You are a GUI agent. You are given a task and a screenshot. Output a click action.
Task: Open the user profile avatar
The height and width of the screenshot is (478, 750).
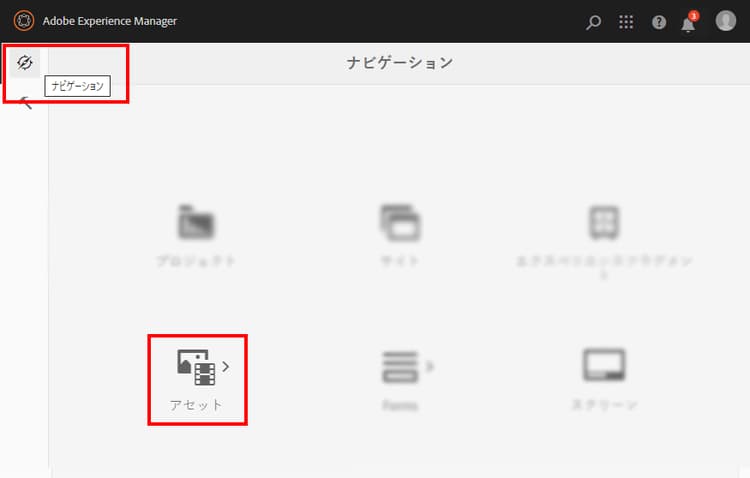[x=726, y=21]
